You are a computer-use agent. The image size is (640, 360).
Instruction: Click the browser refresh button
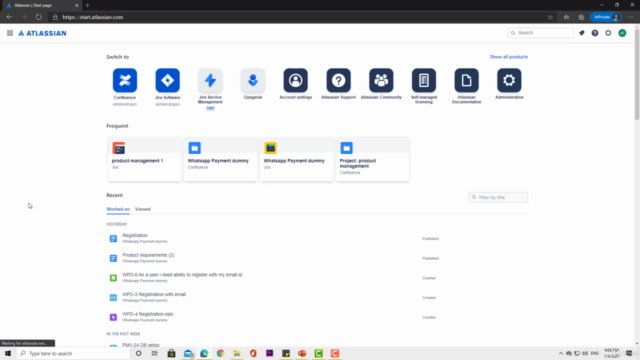pos(38,17)
